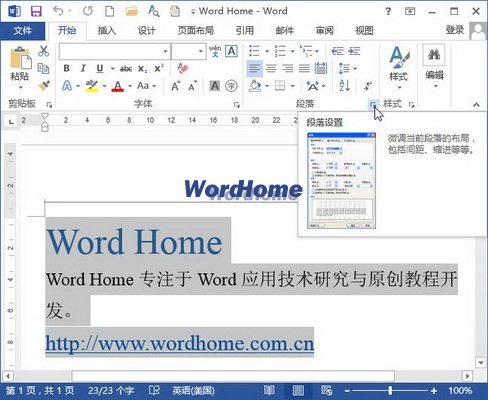Apply distributed alignment
The width and height of the screenshot is (488, 400).
(321, 68)
